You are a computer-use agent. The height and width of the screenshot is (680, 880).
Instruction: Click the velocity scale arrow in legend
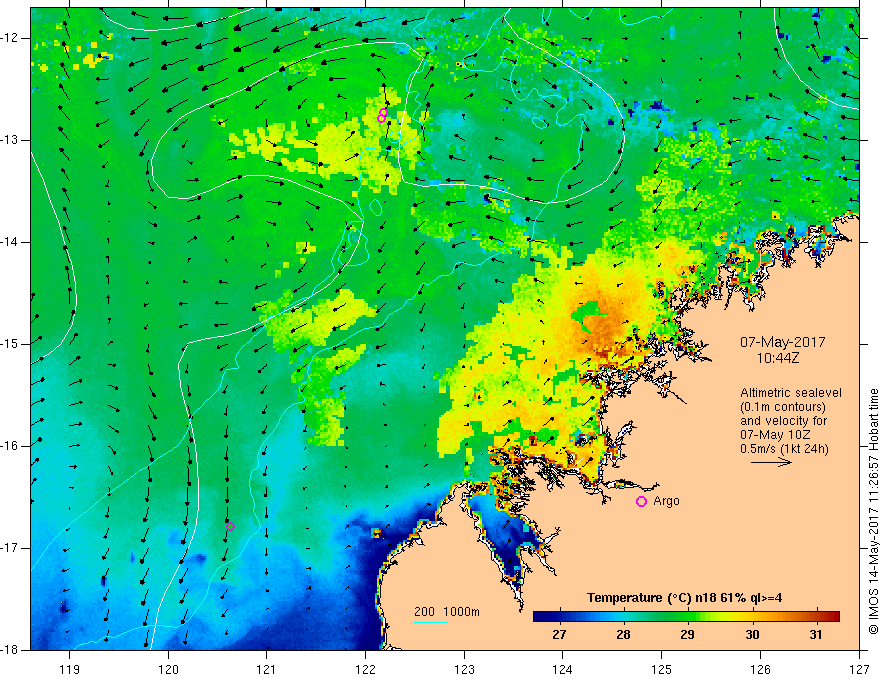tap(771, 462)
